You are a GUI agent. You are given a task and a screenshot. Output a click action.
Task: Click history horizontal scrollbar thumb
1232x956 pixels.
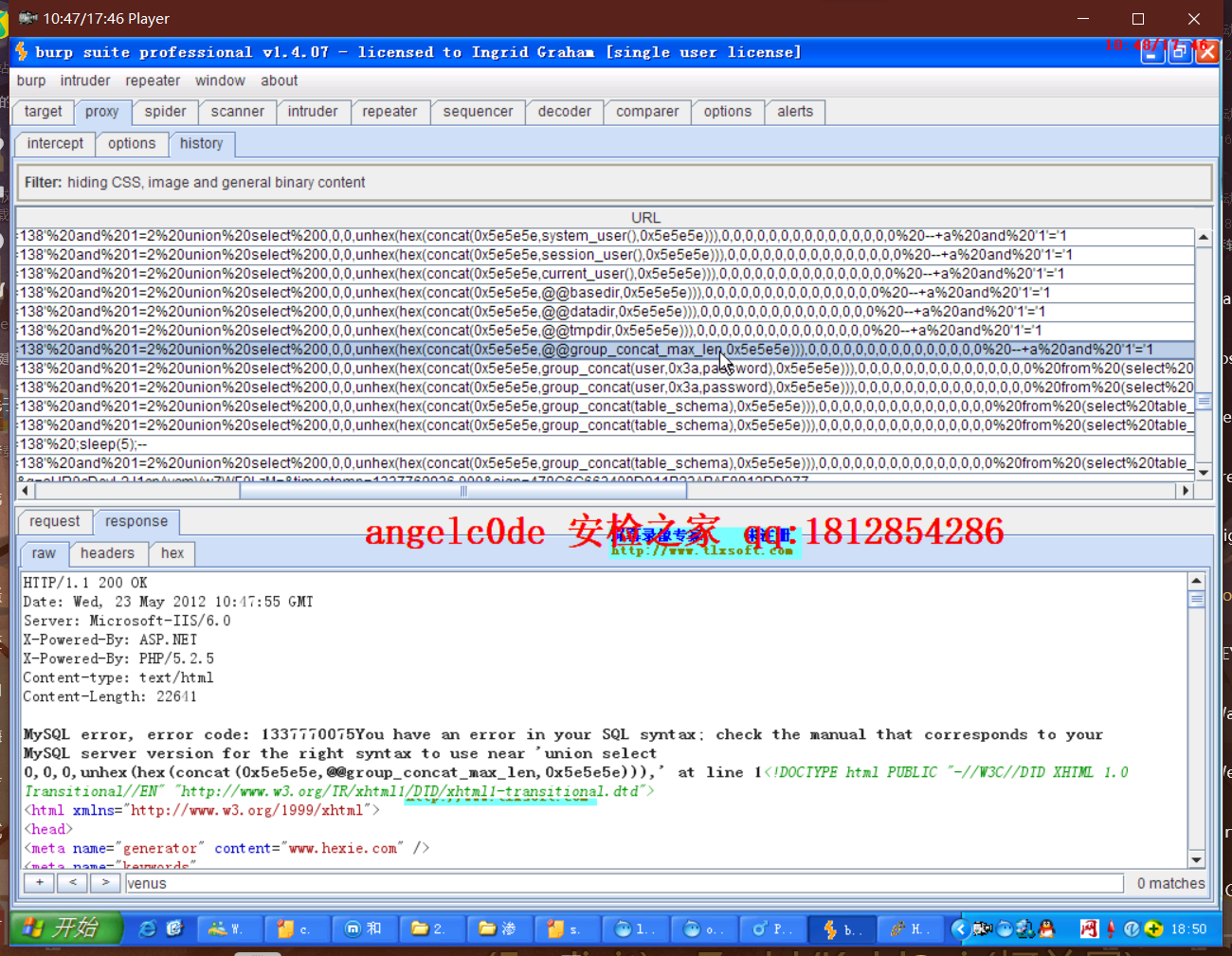[463, 491]
